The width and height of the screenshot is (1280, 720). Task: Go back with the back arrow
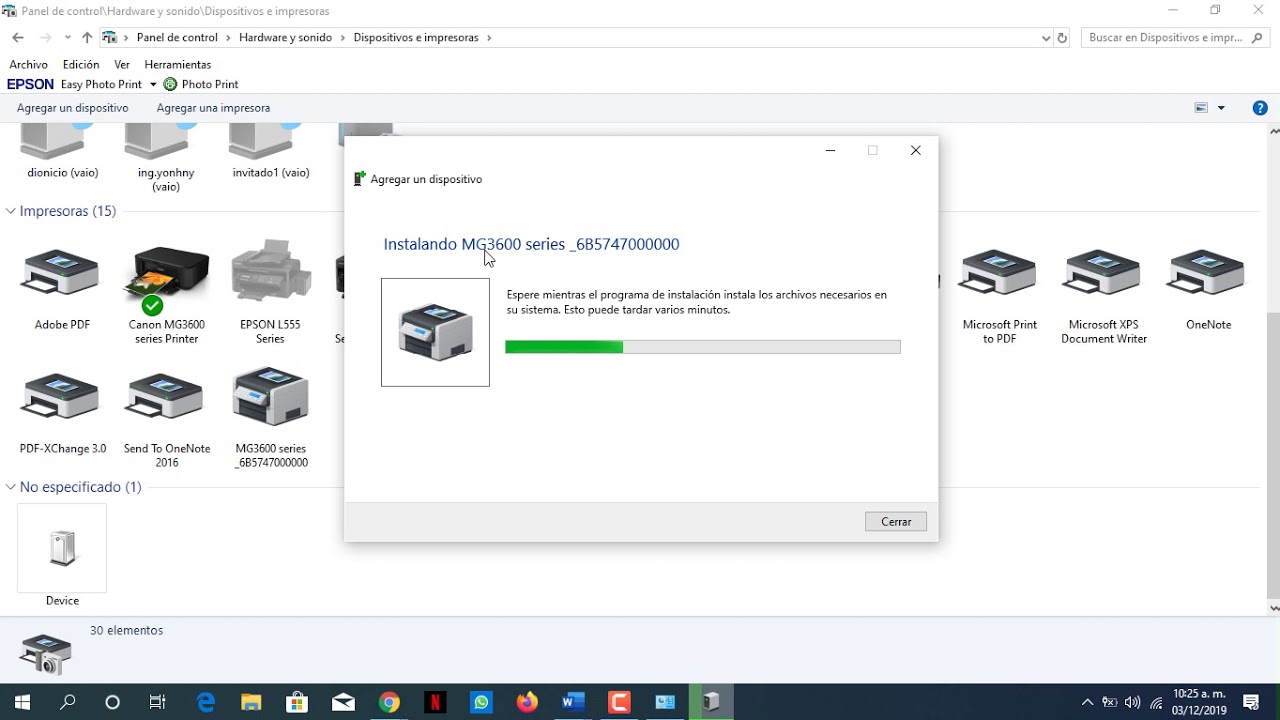tap(18, 38)
